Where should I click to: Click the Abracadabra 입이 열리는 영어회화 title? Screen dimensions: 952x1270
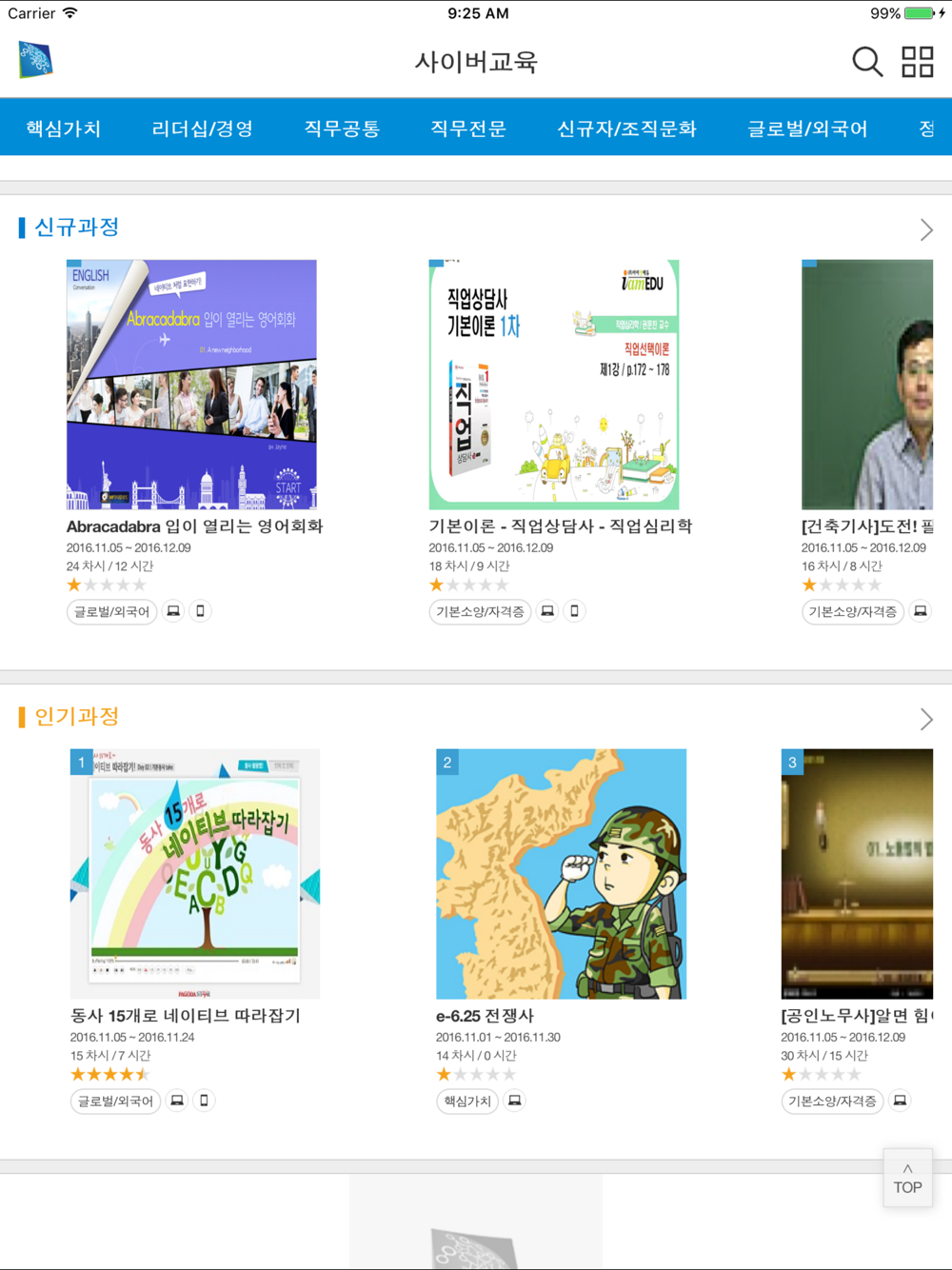click(195, 526)
